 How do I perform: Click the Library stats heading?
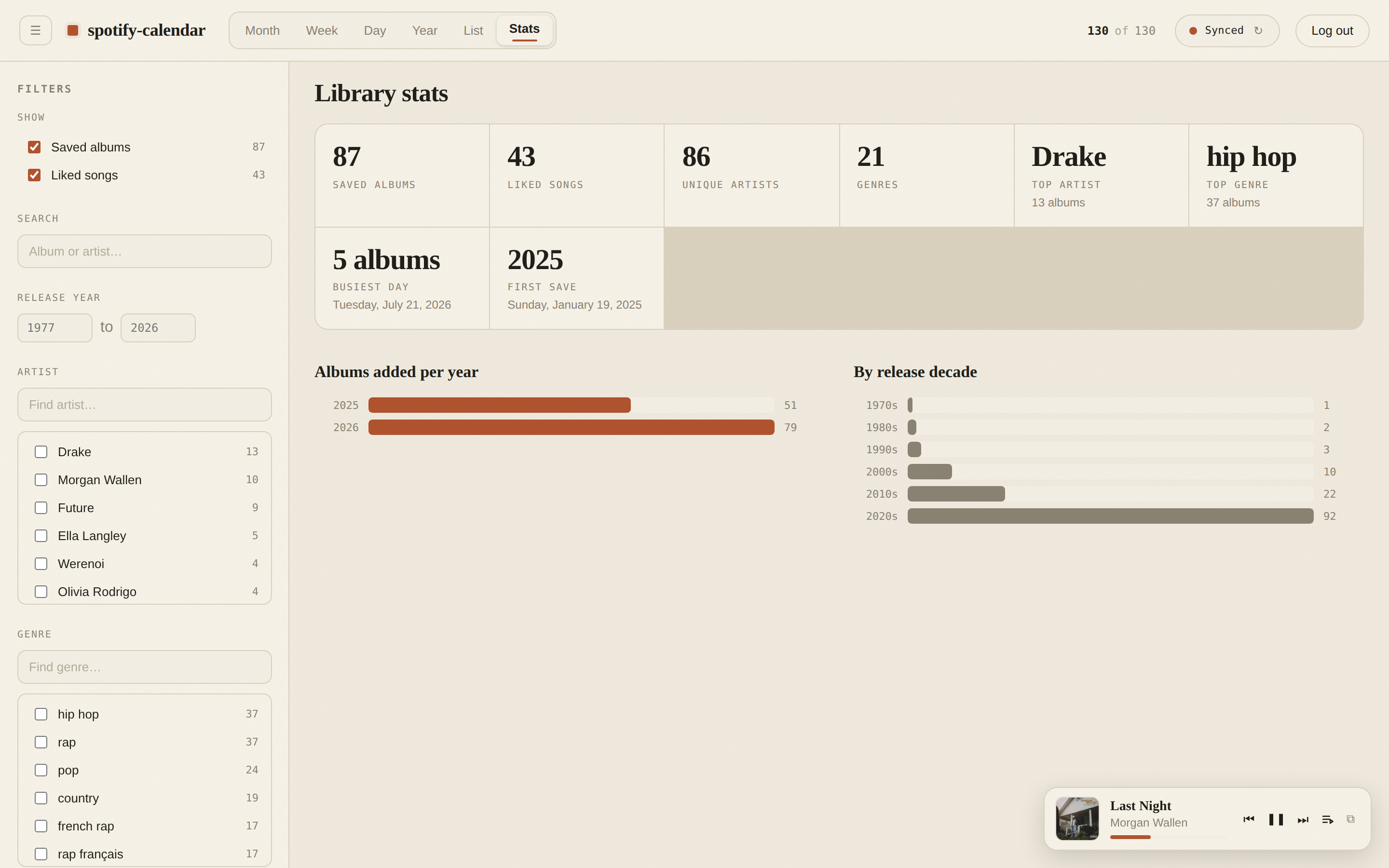pos(381,93)
